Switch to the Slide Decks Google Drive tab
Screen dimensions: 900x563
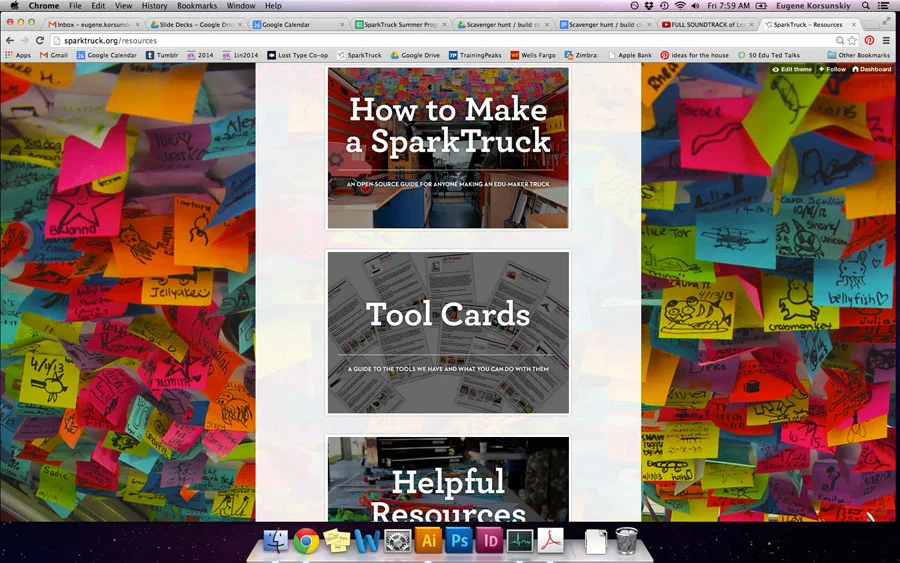point(195,25)
